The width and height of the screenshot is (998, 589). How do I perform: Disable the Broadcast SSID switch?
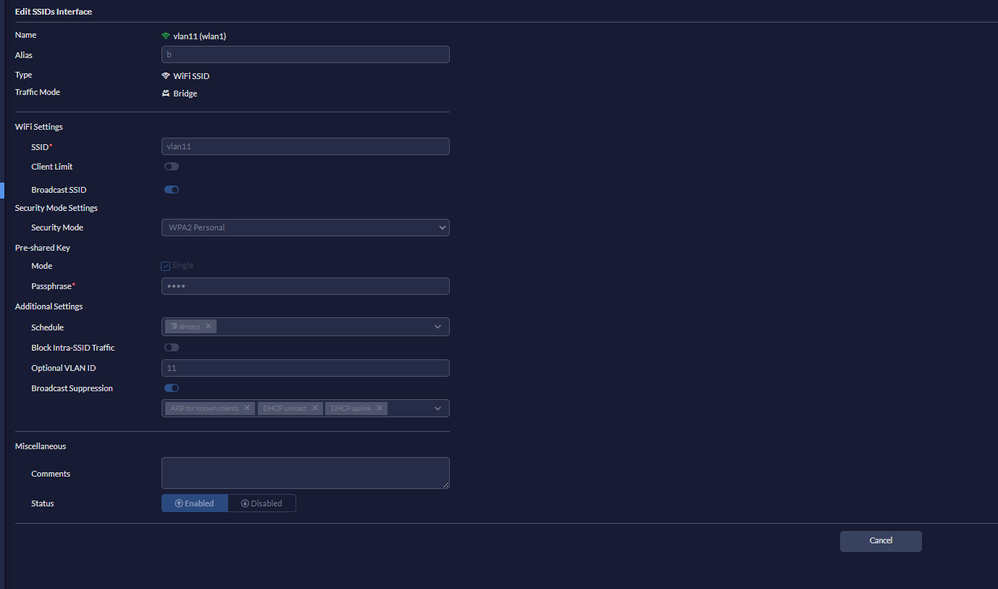(x=171, y=190)
